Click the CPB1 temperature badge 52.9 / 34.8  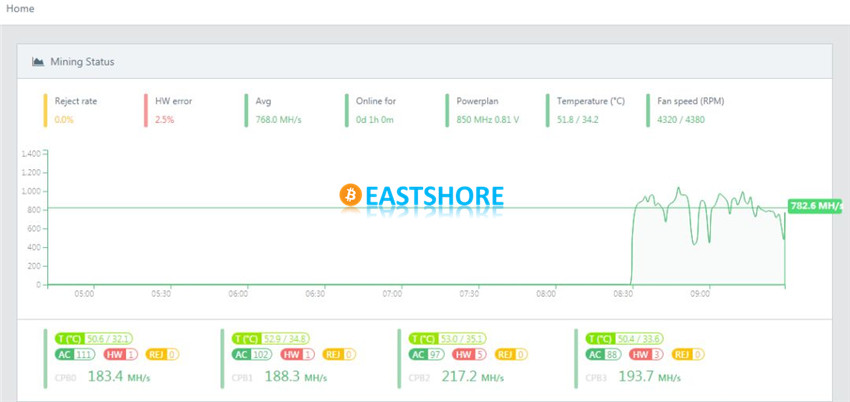pyautogui.click(x=270, y=339)
